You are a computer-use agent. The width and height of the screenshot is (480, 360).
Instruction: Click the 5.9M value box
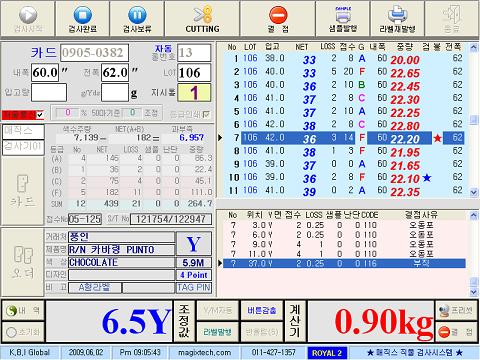click(194, 263)
